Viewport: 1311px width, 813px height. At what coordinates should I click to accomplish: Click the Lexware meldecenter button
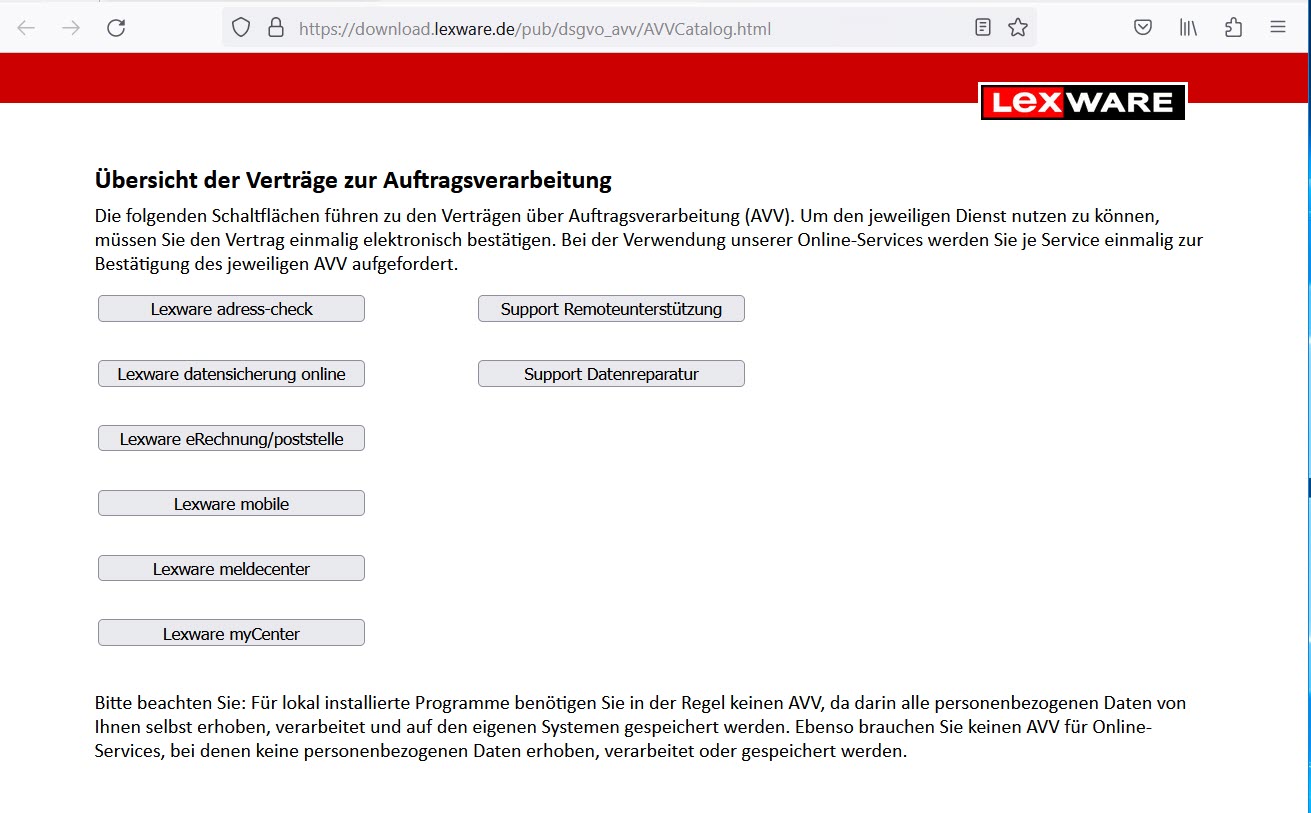[231, 567]
